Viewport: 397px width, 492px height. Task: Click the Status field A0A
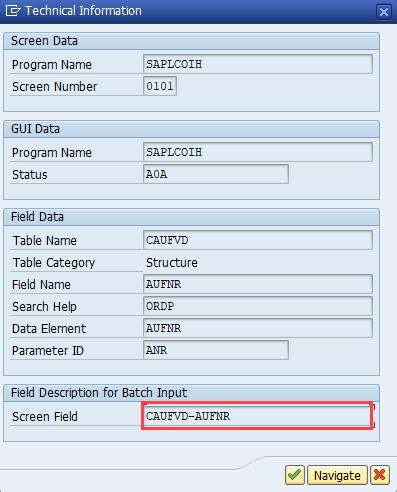pyautogui.click(x=216, y=174)
